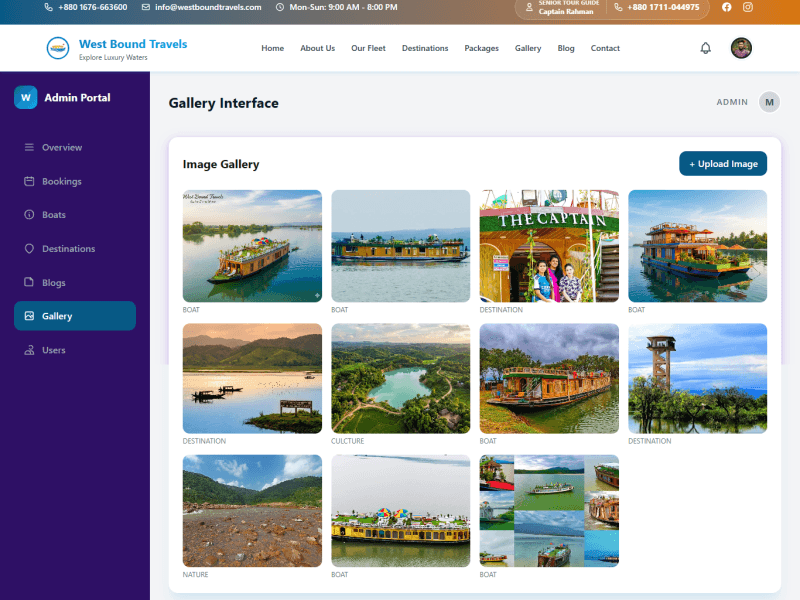Click the Admin Portal W badge

[26, 98]
